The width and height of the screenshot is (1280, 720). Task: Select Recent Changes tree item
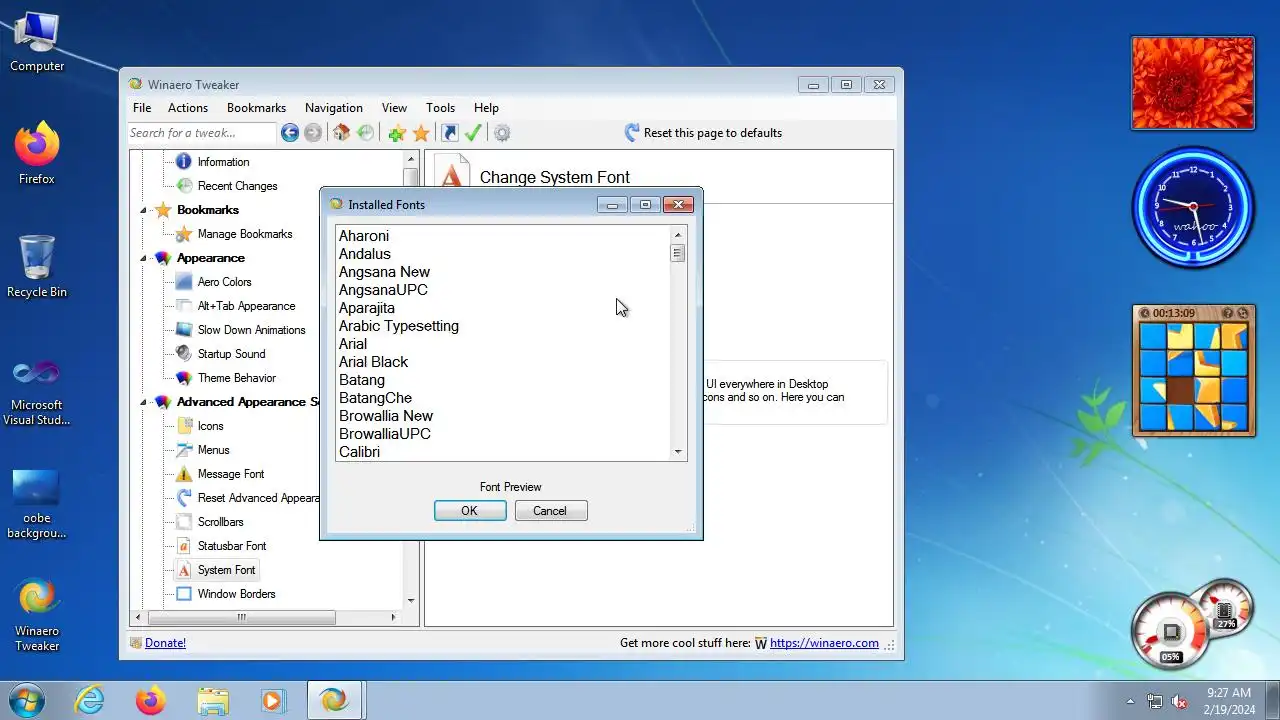pyautogui.click(x=237, y=186)
